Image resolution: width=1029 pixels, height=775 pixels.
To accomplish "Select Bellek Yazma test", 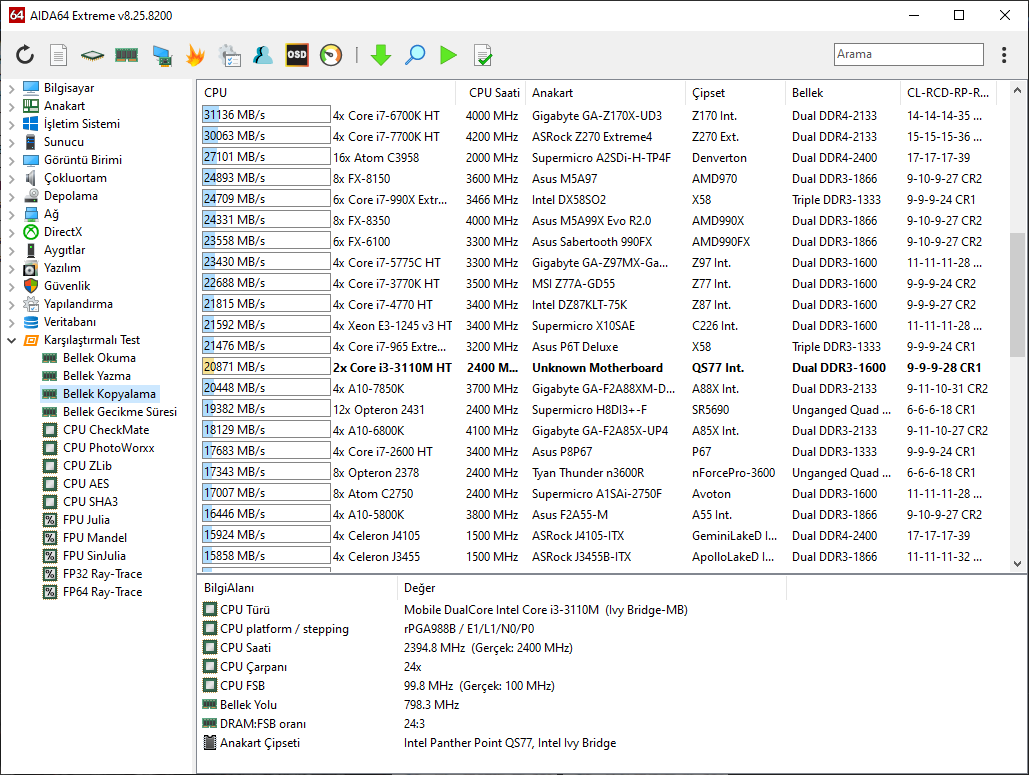I will (x=96, y=376).
